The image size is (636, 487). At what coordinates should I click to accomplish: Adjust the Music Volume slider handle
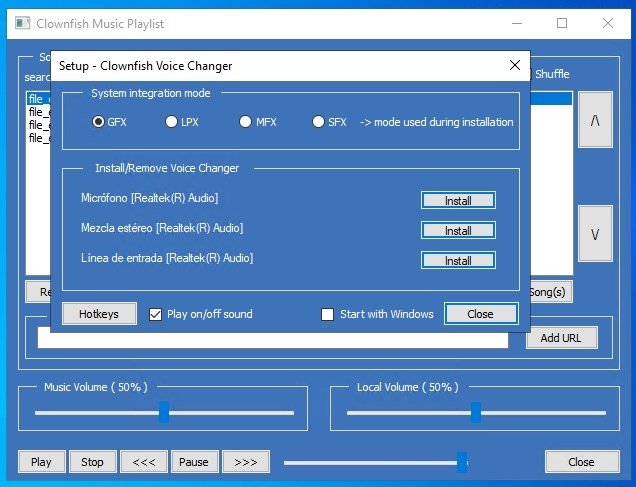pyautogui.click(x=164, y=413)
